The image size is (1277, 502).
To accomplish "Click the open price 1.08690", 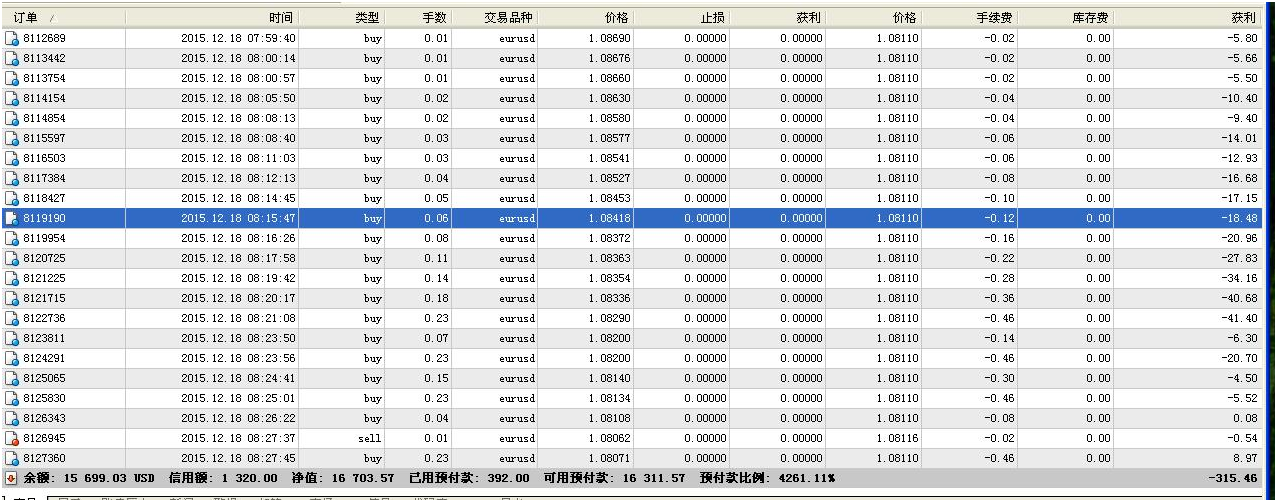I will point(609,38).
